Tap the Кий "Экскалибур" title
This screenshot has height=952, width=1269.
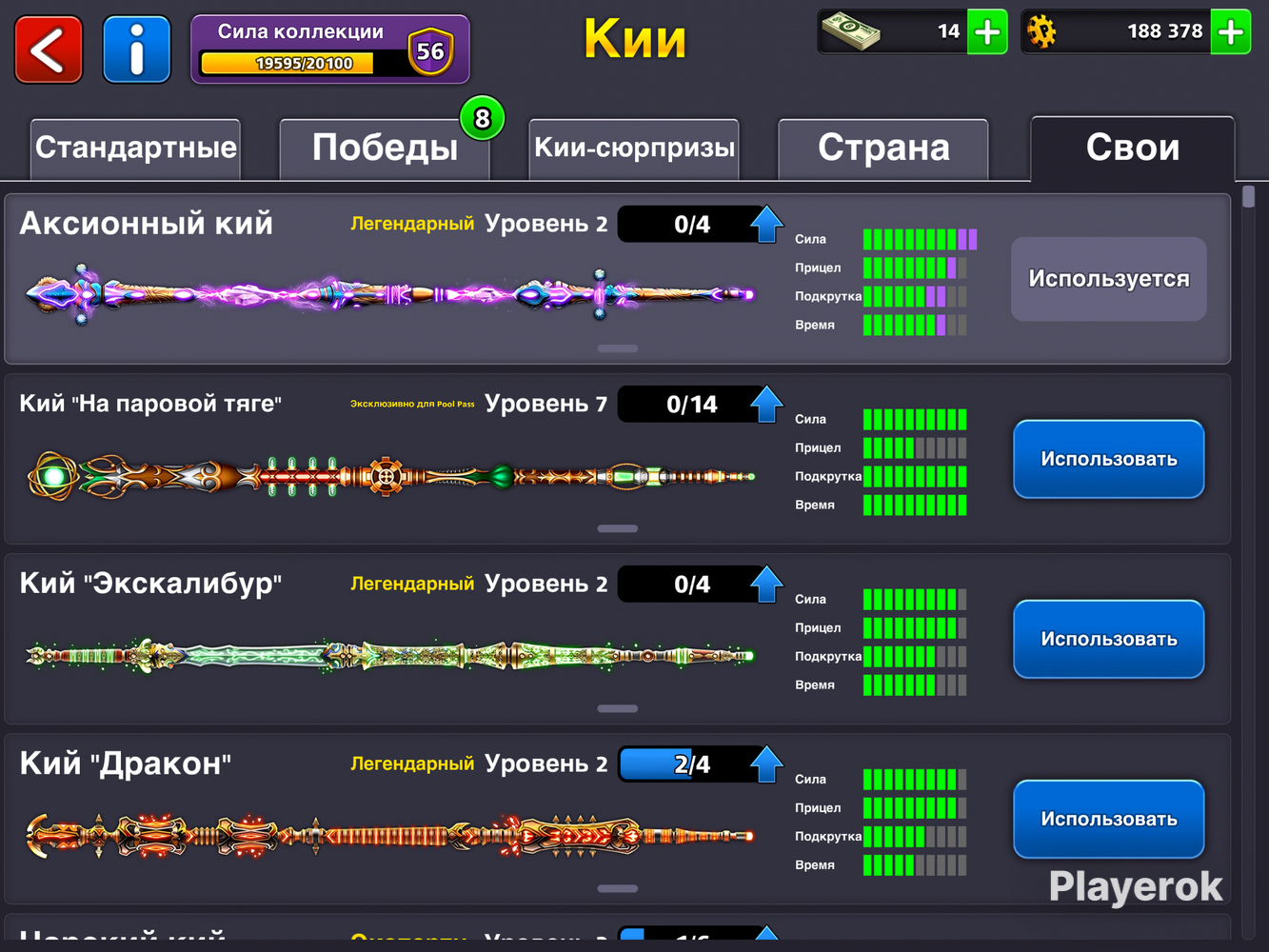150,584
